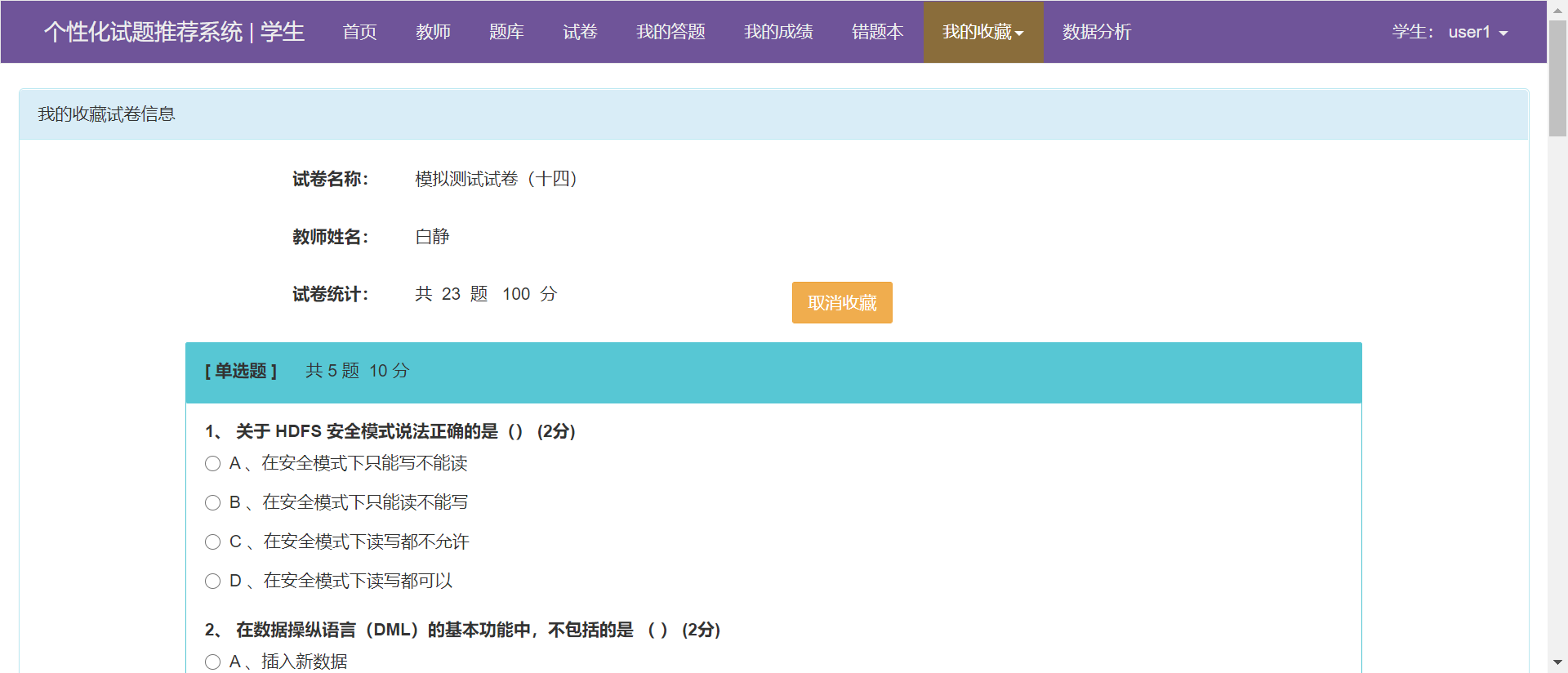The image size is (1568, 673).
Task: Click the 试卷统计 label
Action: point(331,294)
